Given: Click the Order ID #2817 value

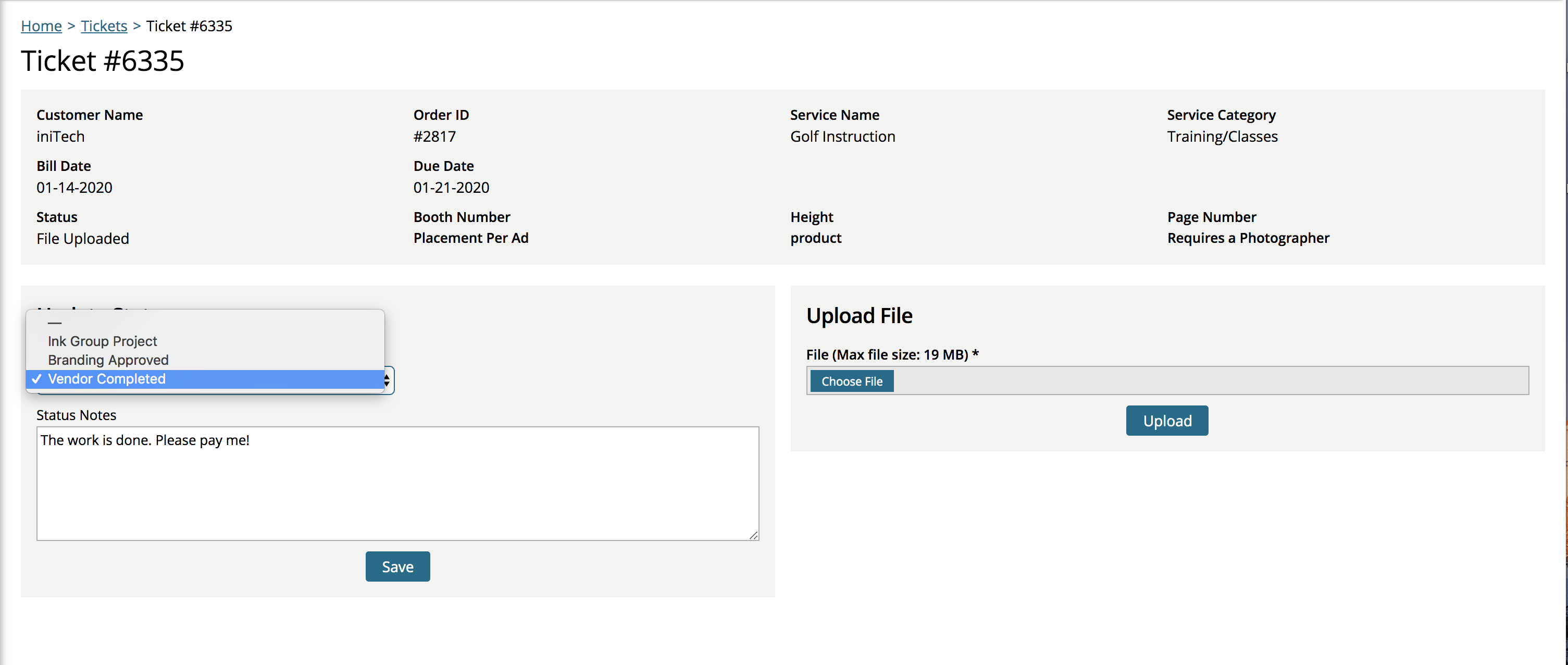Looking at the screenshot, I should tap(434, 137).
